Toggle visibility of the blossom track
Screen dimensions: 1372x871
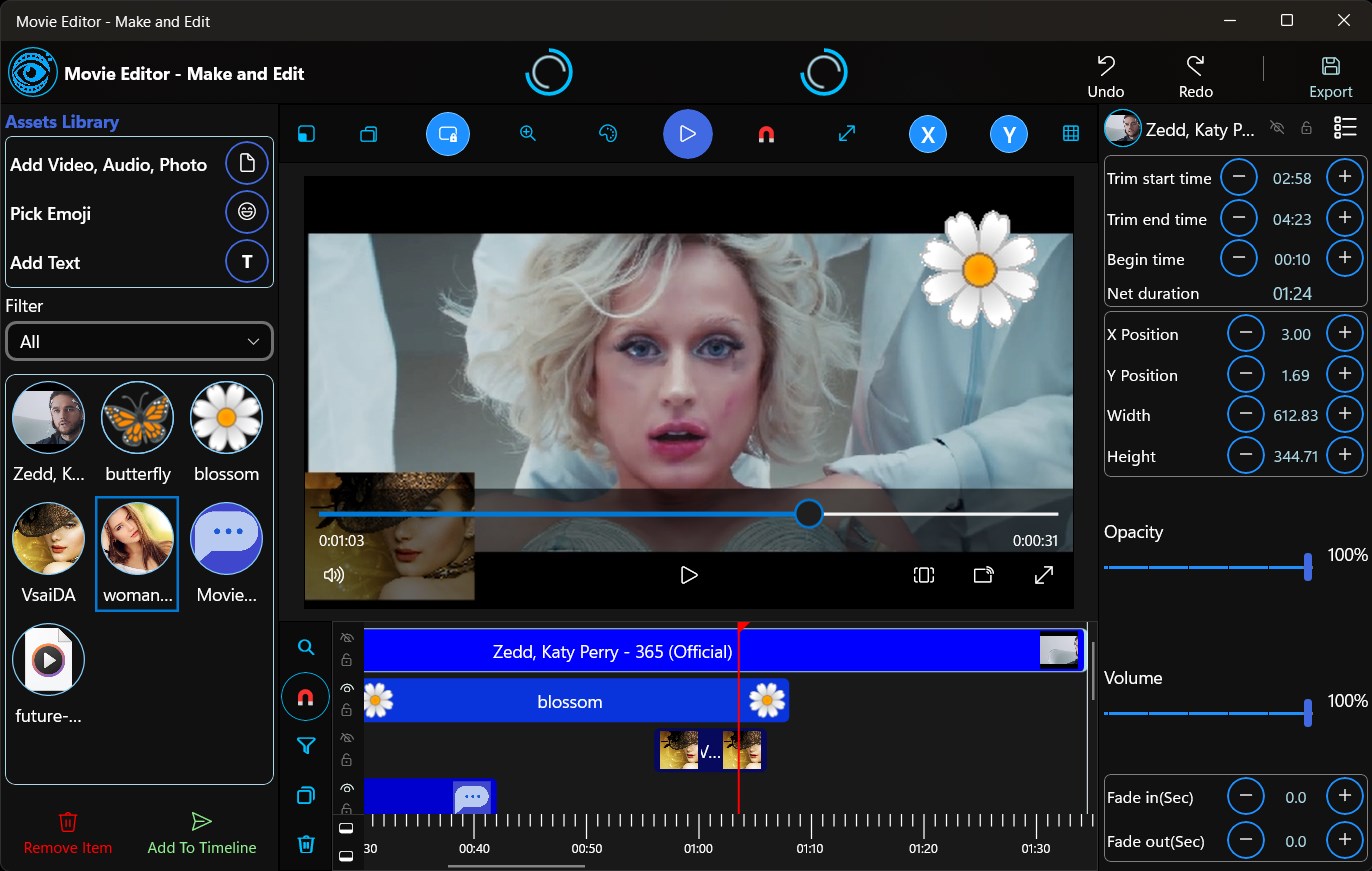pos(346,687)
